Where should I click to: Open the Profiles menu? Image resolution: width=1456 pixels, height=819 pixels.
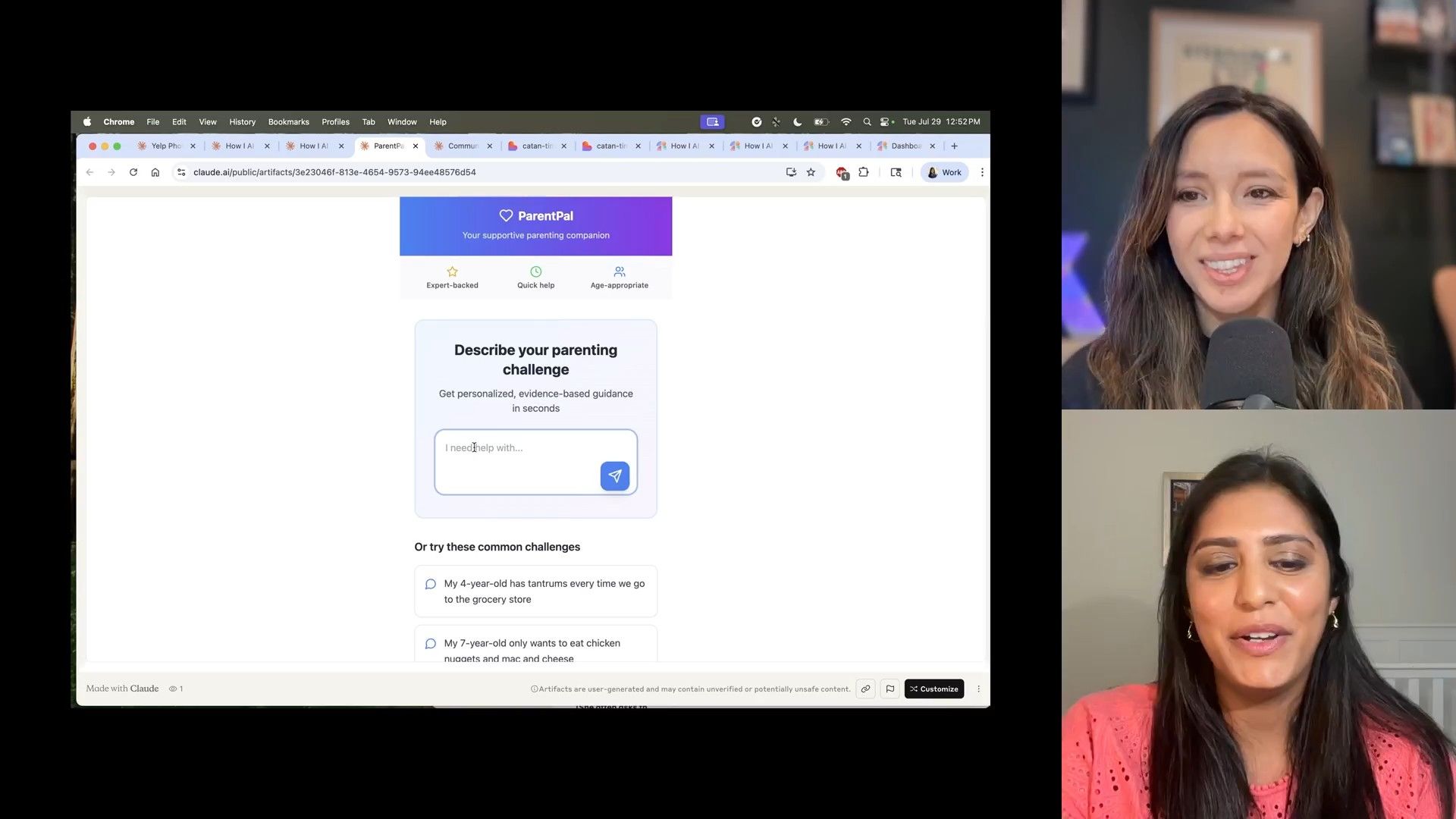click(335, 121)
